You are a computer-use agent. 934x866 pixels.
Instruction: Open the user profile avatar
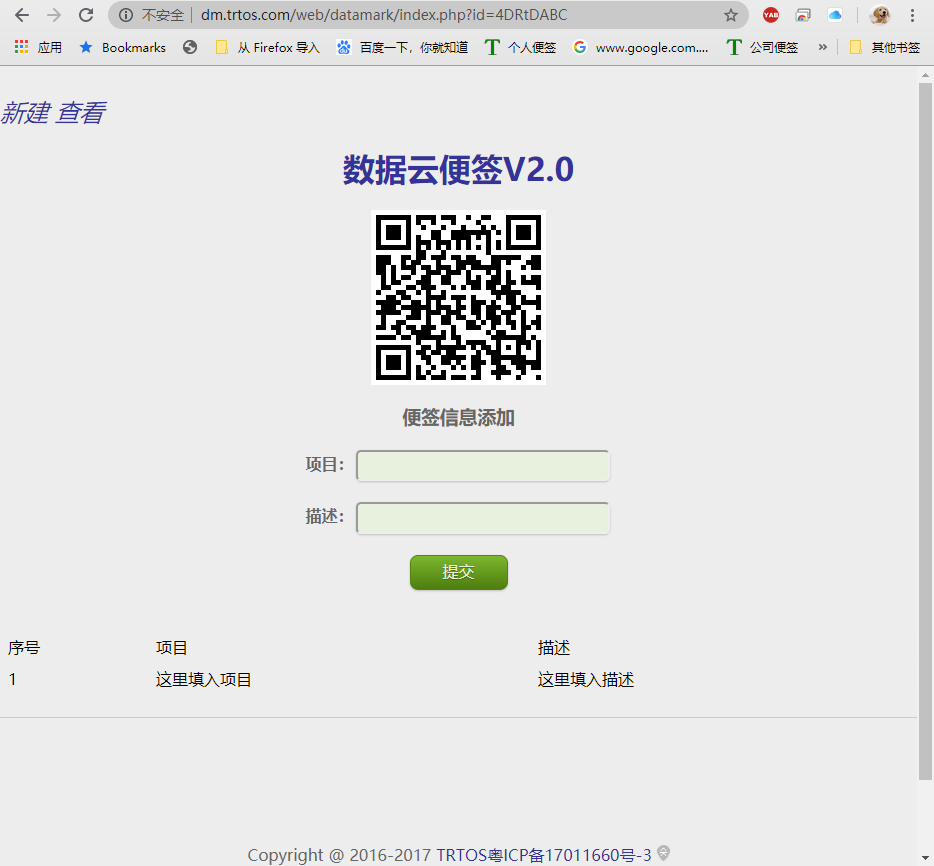tap(880, 15)
